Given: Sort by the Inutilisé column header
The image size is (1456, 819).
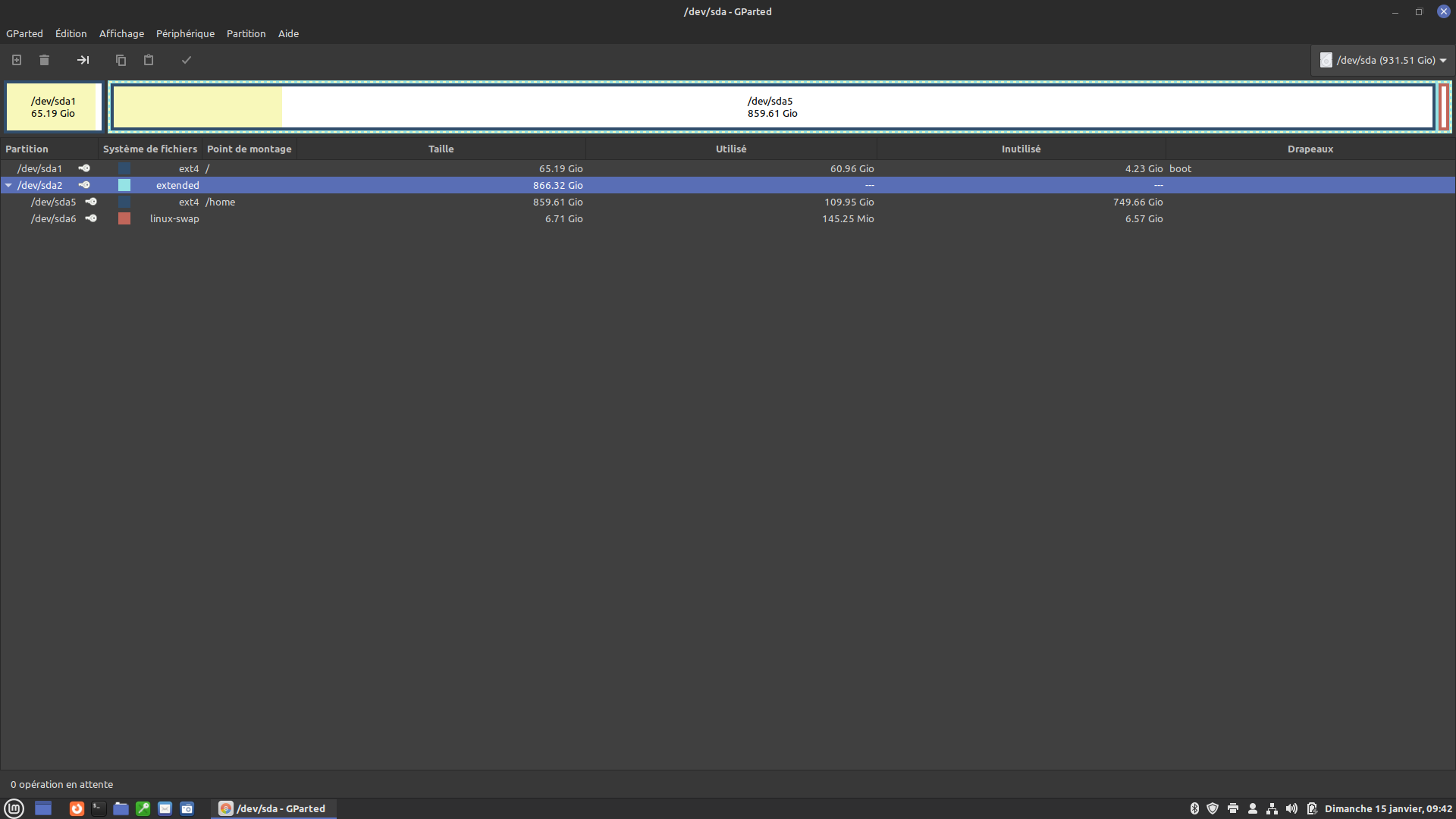Looking at the screenshot, I should coord(1021,149).
